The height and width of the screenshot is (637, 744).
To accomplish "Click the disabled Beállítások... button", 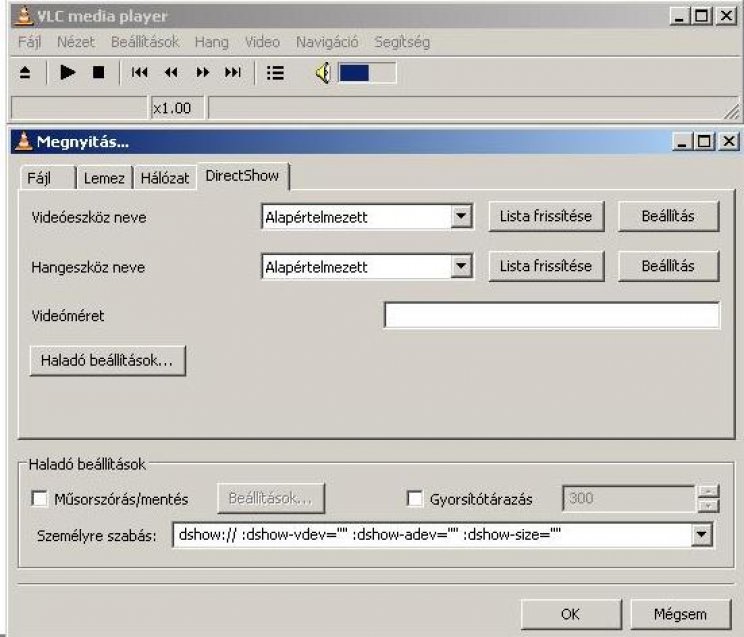I will [270, 498].
